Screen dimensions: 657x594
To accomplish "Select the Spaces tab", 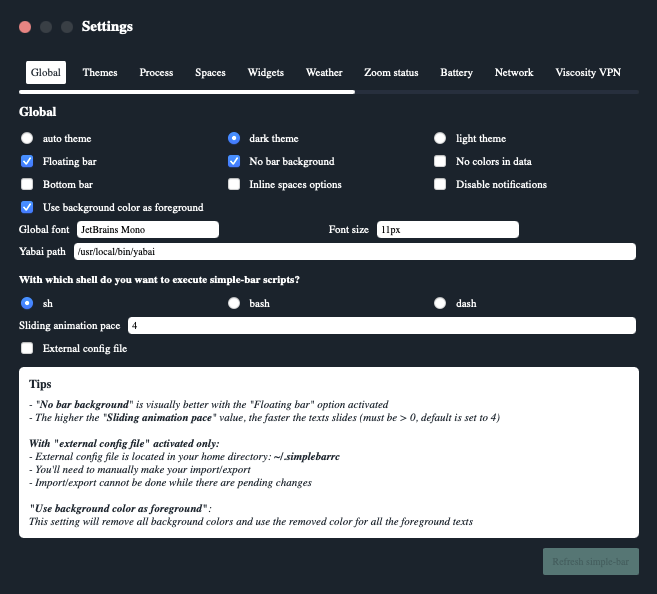I will (210, 72).
